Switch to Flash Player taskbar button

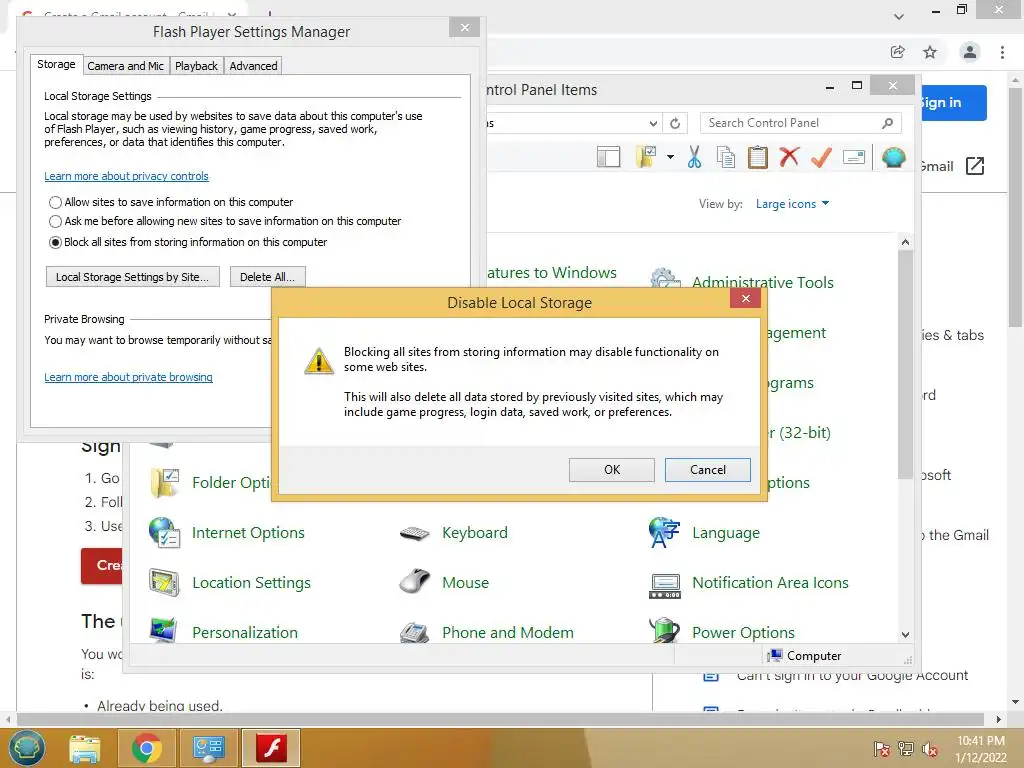[271, 748]
